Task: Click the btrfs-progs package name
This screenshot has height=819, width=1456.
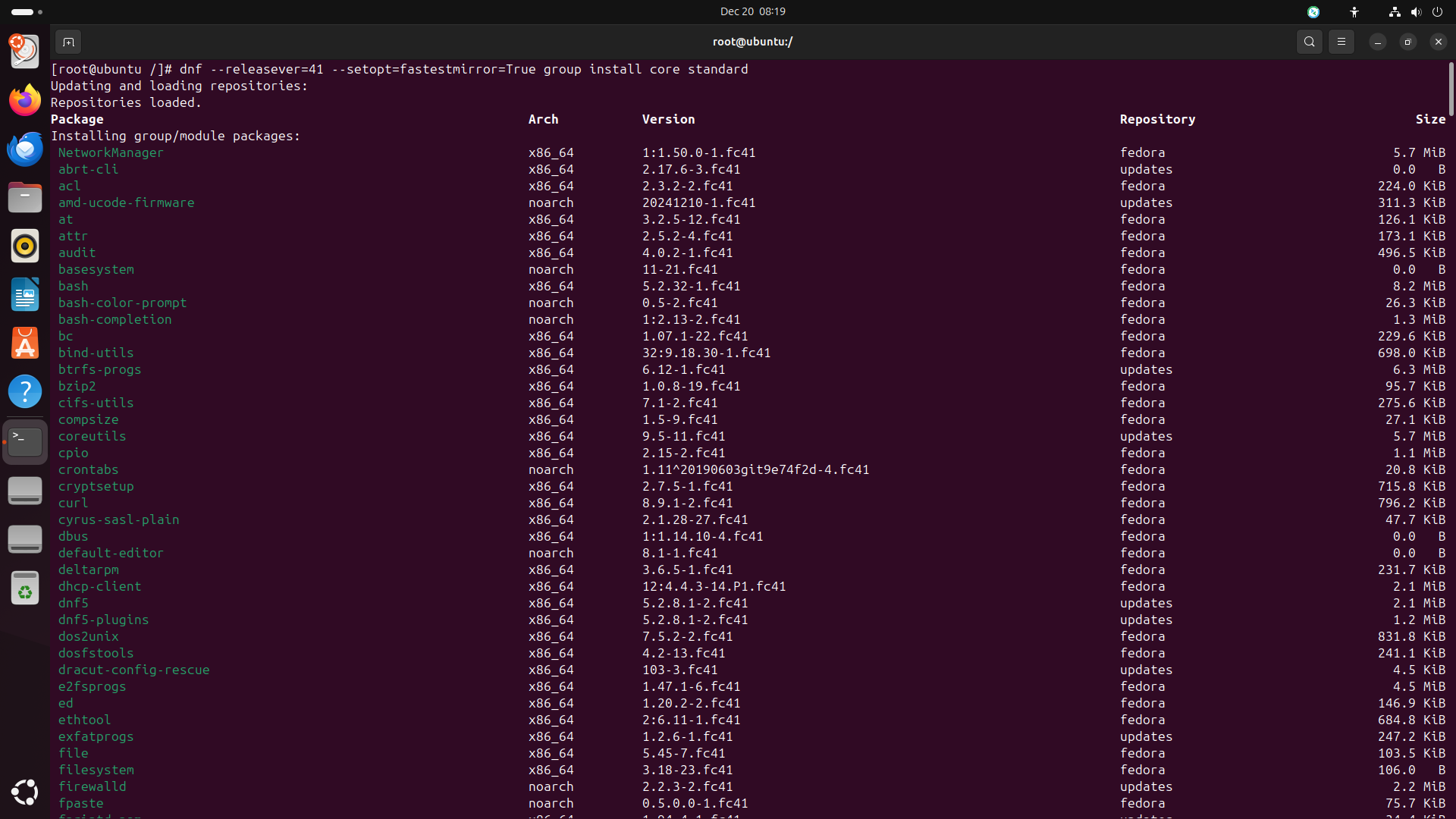Action: (x=99, y=369)
